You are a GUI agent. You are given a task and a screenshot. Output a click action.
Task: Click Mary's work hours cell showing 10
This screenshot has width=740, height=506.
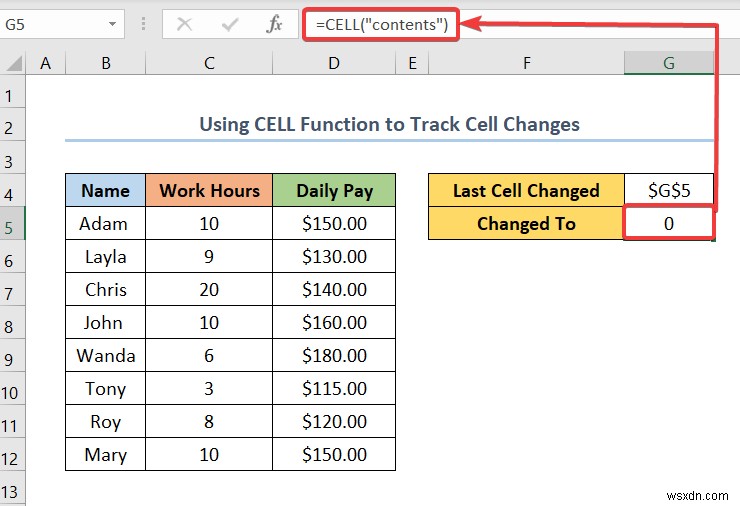coord(209,455)
